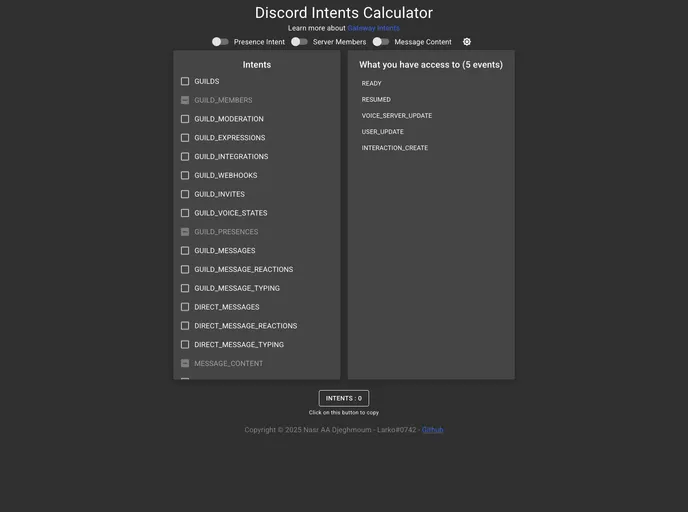Viewport: 688px width, 512px height.
Task: Click the disabled GUILD_MEMBERS checkbox
Action: (x=185, y=100)
